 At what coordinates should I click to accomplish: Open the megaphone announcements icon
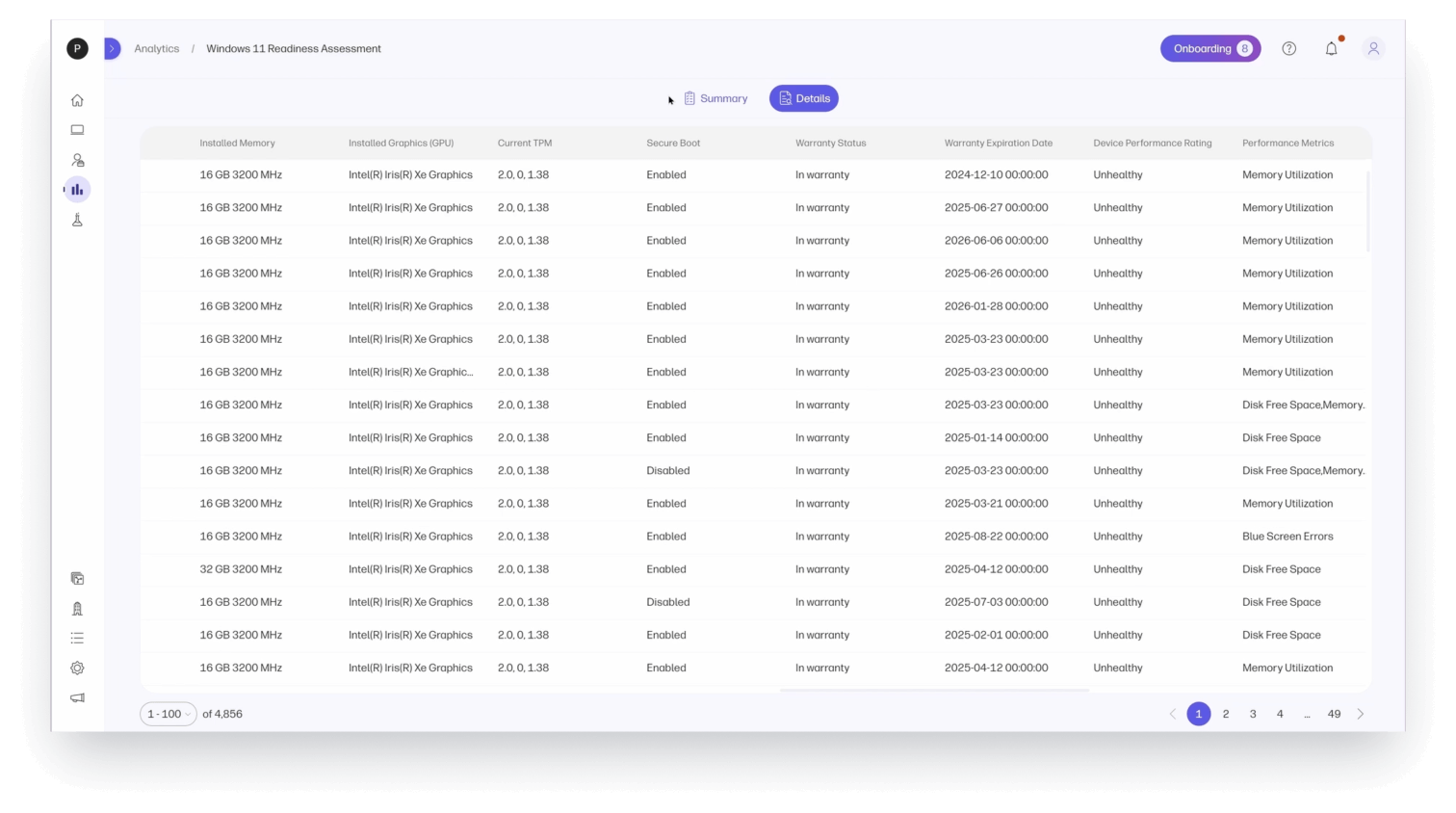77,697
